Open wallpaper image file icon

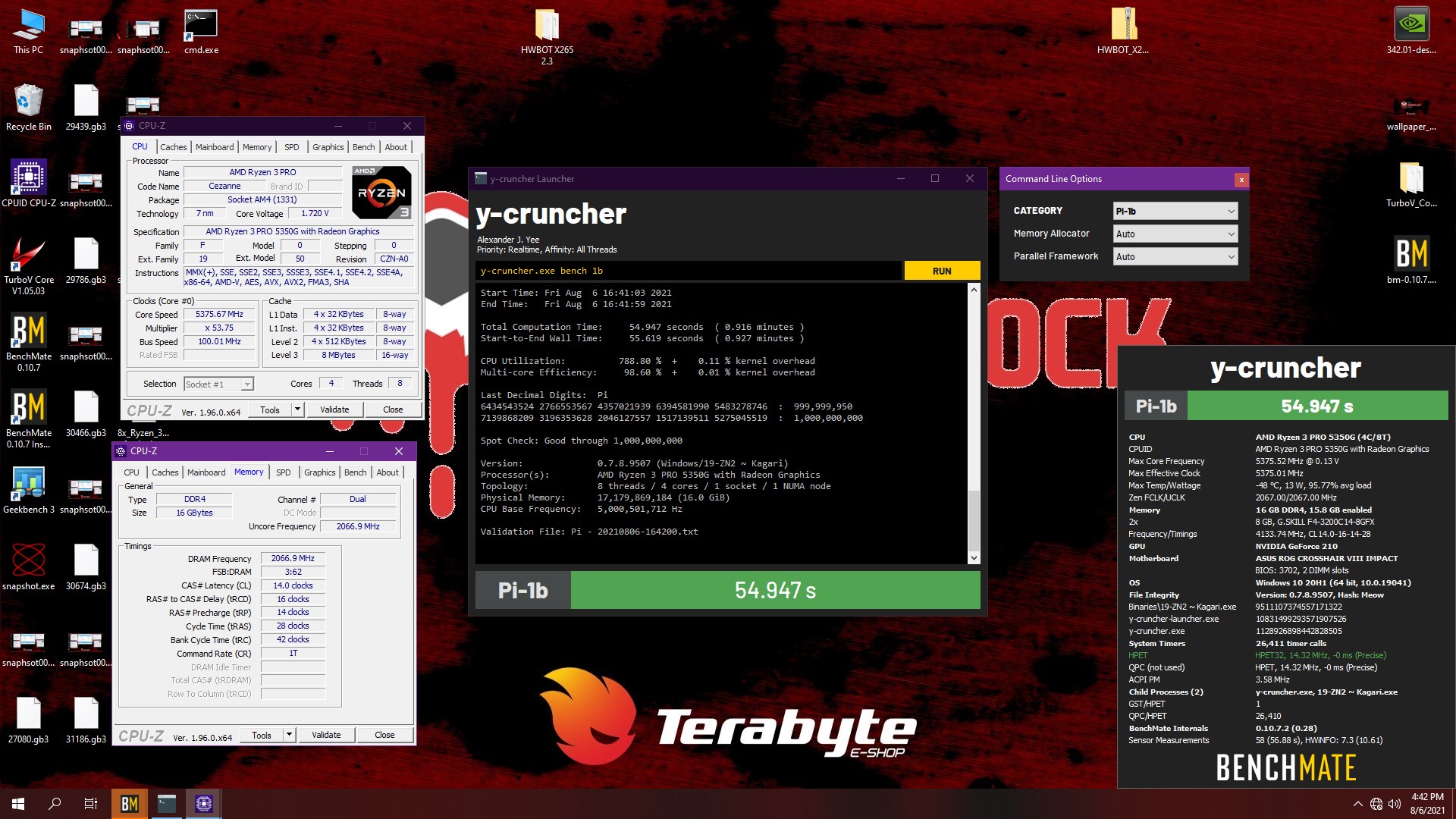tap(1411, 112)
